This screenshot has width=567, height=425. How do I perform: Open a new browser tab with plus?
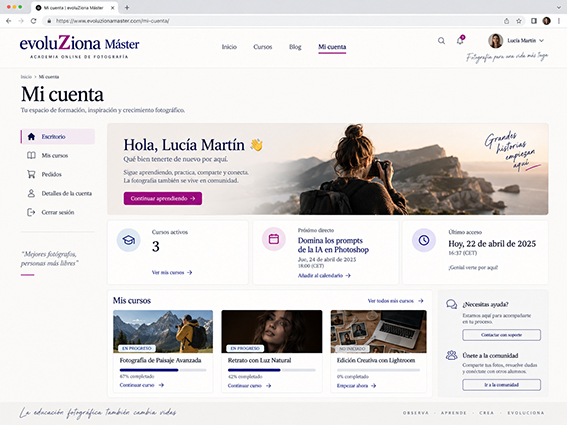(127, 7)
